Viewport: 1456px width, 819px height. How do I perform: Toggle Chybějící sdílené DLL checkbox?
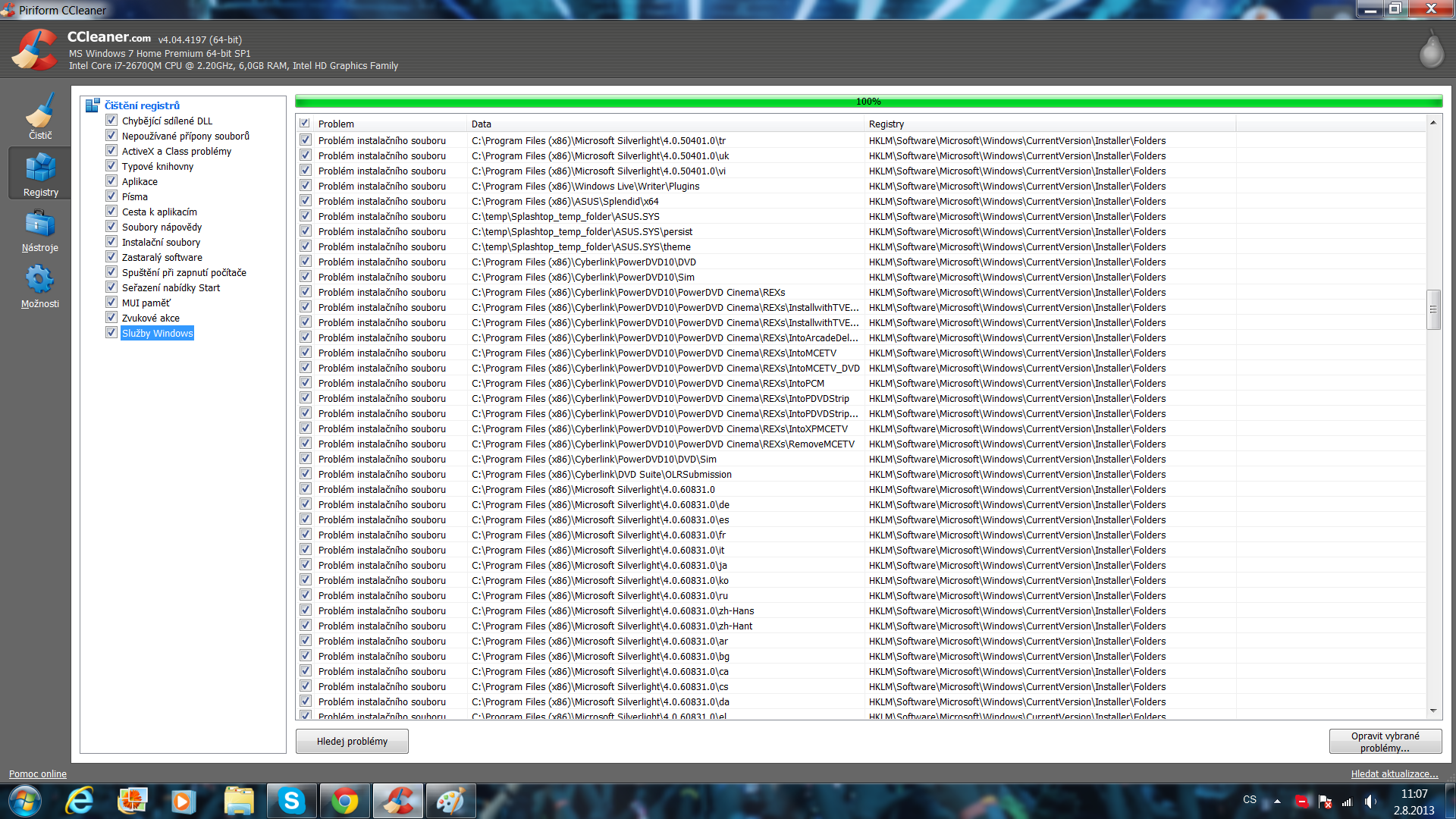point(111,121)
